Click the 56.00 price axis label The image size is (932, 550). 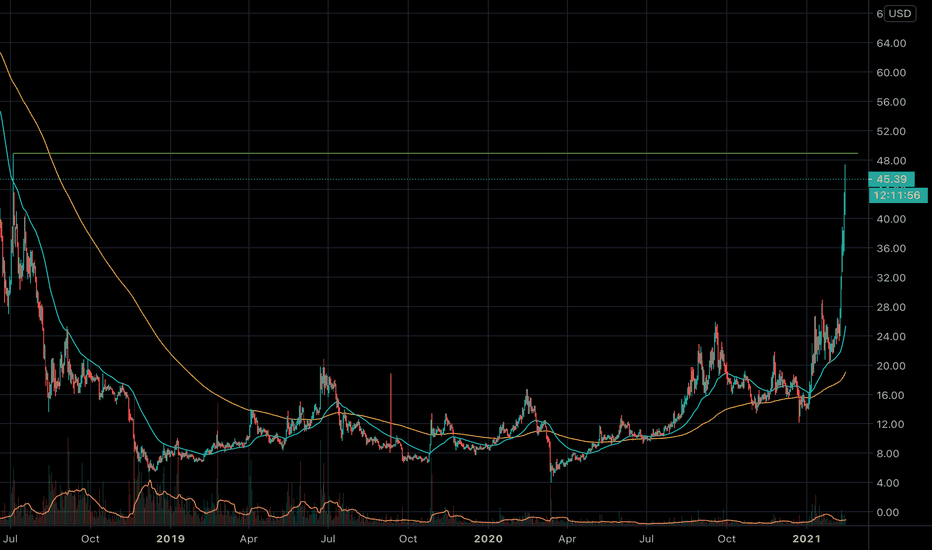[x=891, y=102]
